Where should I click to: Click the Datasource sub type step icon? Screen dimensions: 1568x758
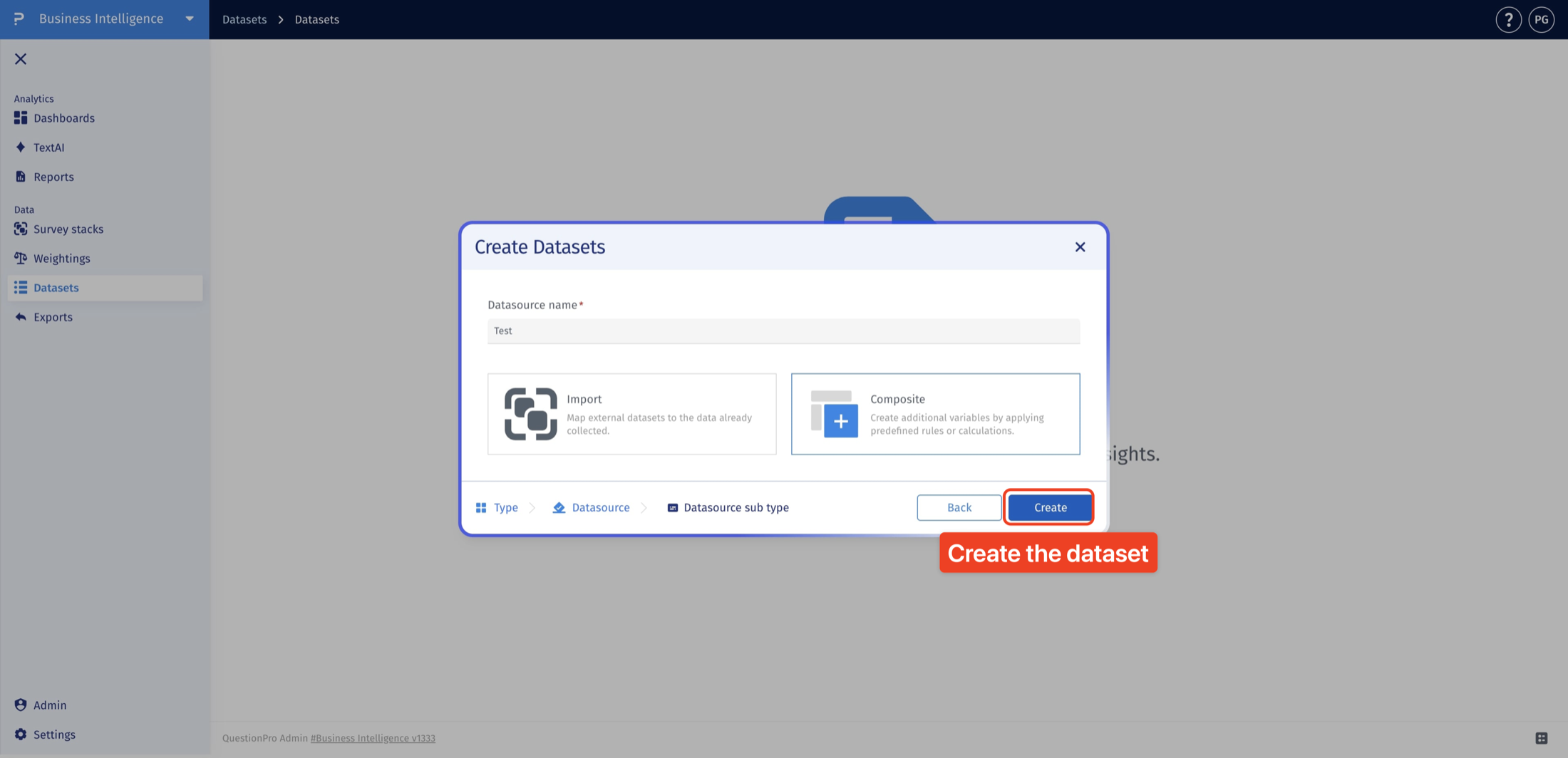pyautogui.click(x=672, y=507)
